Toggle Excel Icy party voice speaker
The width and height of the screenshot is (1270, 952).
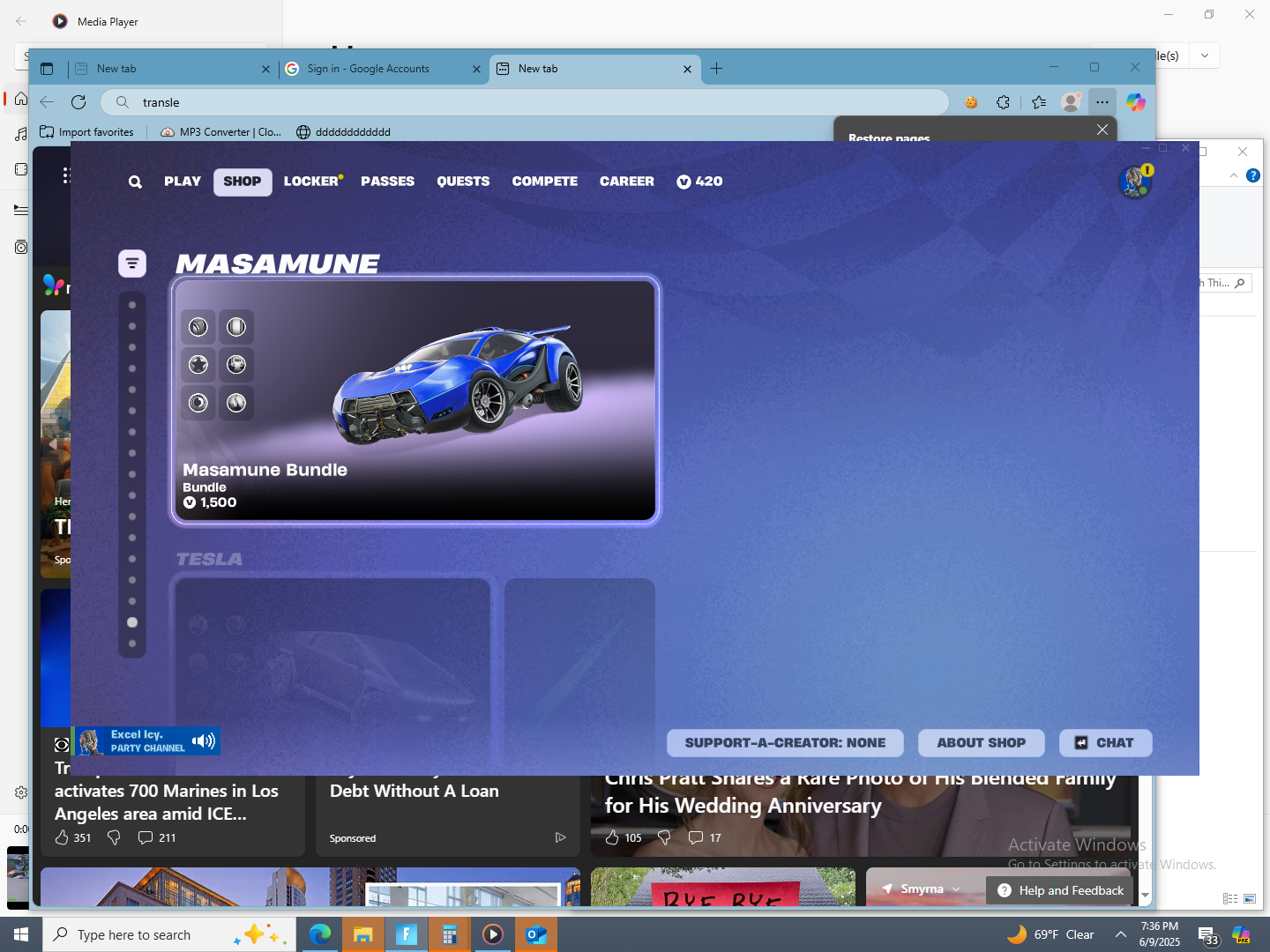204,740
